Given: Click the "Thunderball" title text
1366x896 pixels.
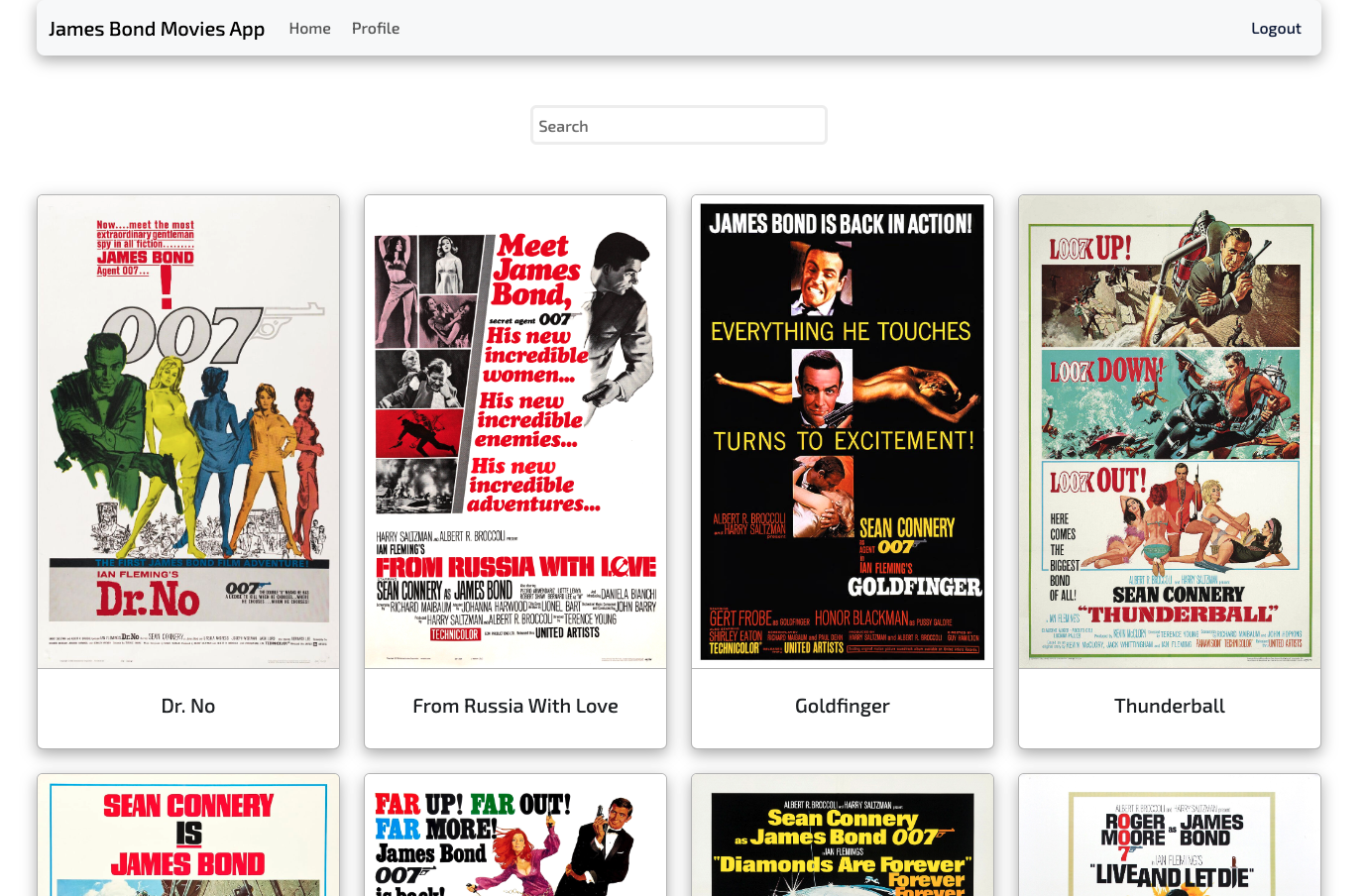Looking at the screenshot, I should pyautogui.click(x=1170, y=706).
